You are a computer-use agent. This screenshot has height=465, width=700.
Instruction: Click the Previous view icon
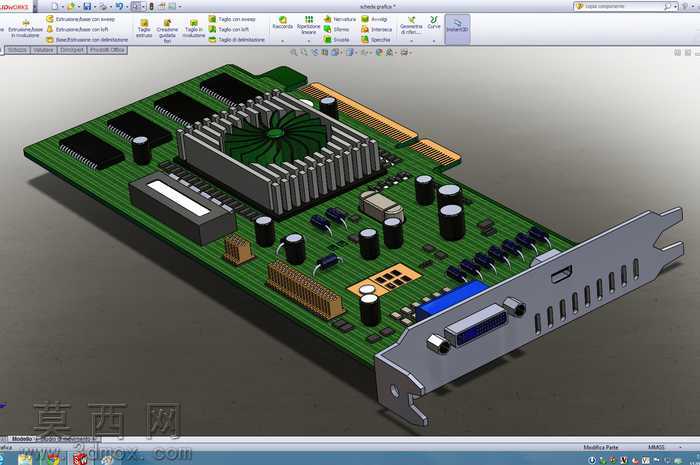point(315,53)
